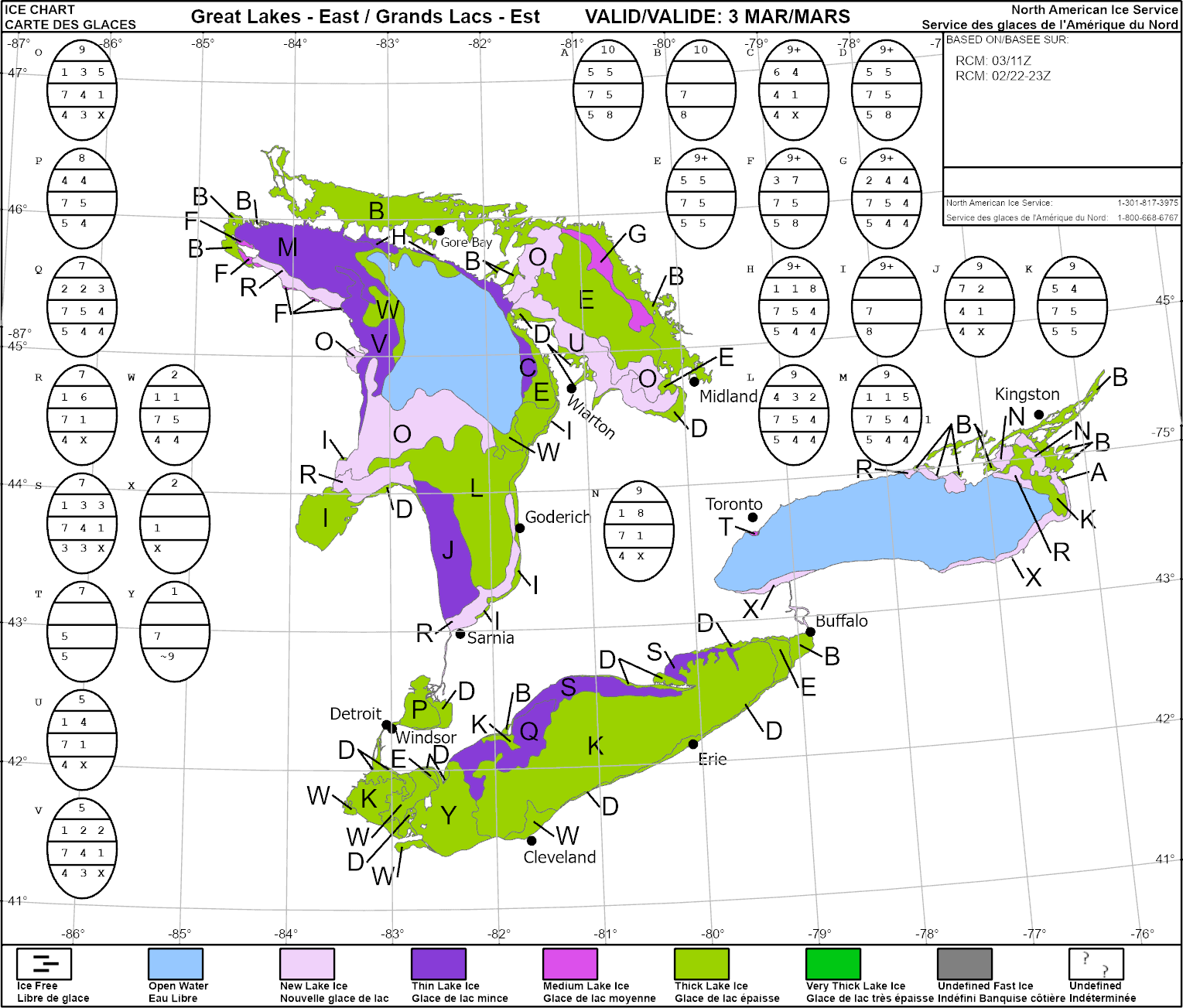Choose the Very Thick Lake Ice swatch
Screen dimensions: 1183x1008
point(833,964)
